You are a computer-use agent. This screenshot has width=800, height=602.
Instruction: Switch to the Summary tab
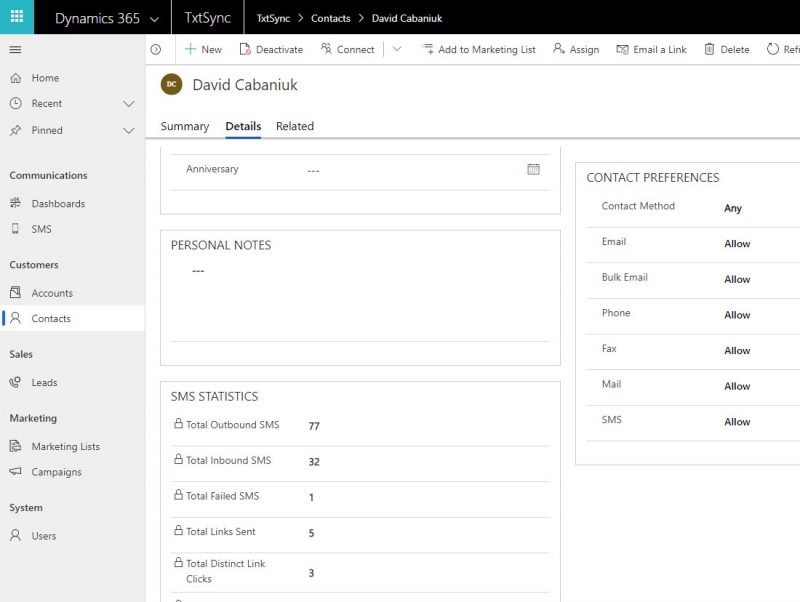point(184,126)
